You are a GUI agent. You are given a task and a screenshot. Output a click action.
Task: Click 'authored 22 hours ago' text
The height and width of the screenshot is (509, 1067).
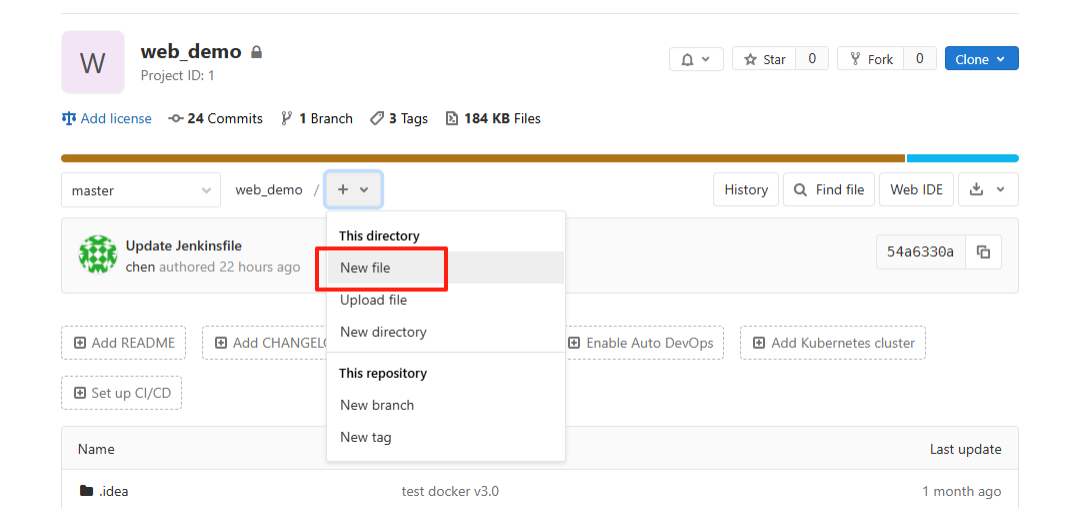(229, 267)
